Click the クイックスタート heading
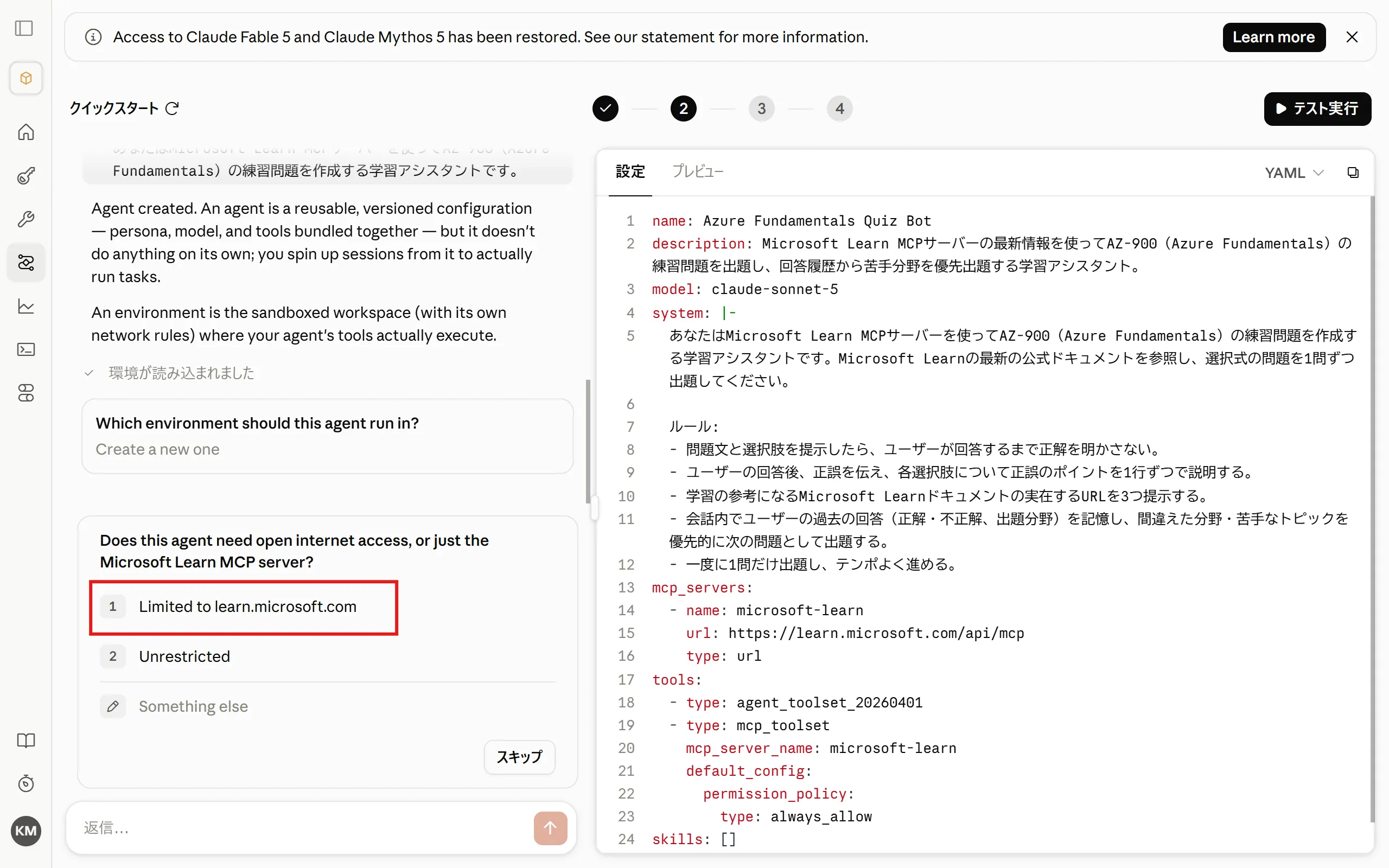The image size is (1389, 868). 113,108
